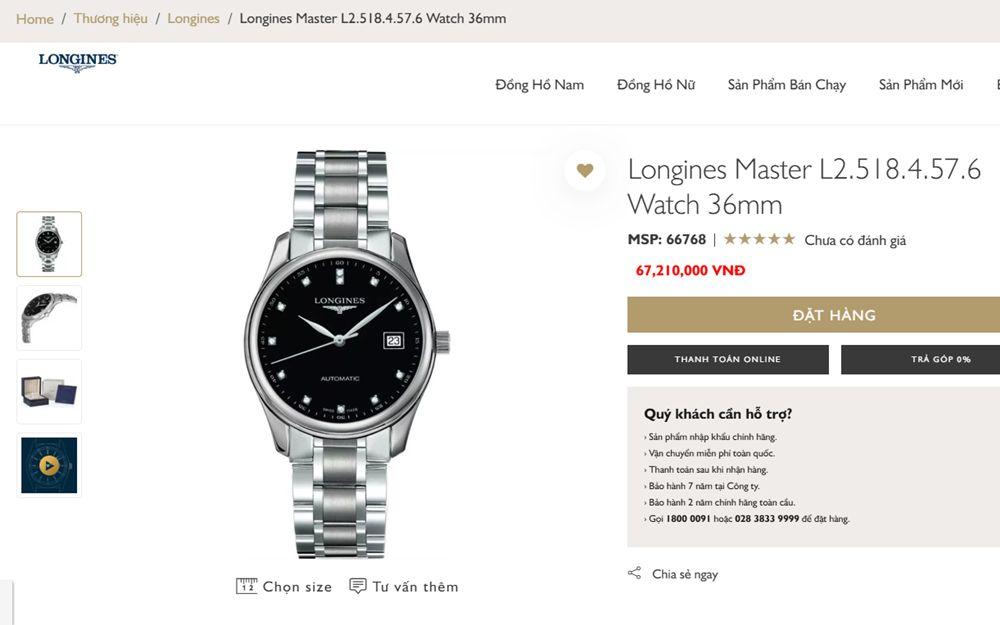Click the Longines logo
The width and height of the screenshot is (1000, 625).
[x=78, y=62]
